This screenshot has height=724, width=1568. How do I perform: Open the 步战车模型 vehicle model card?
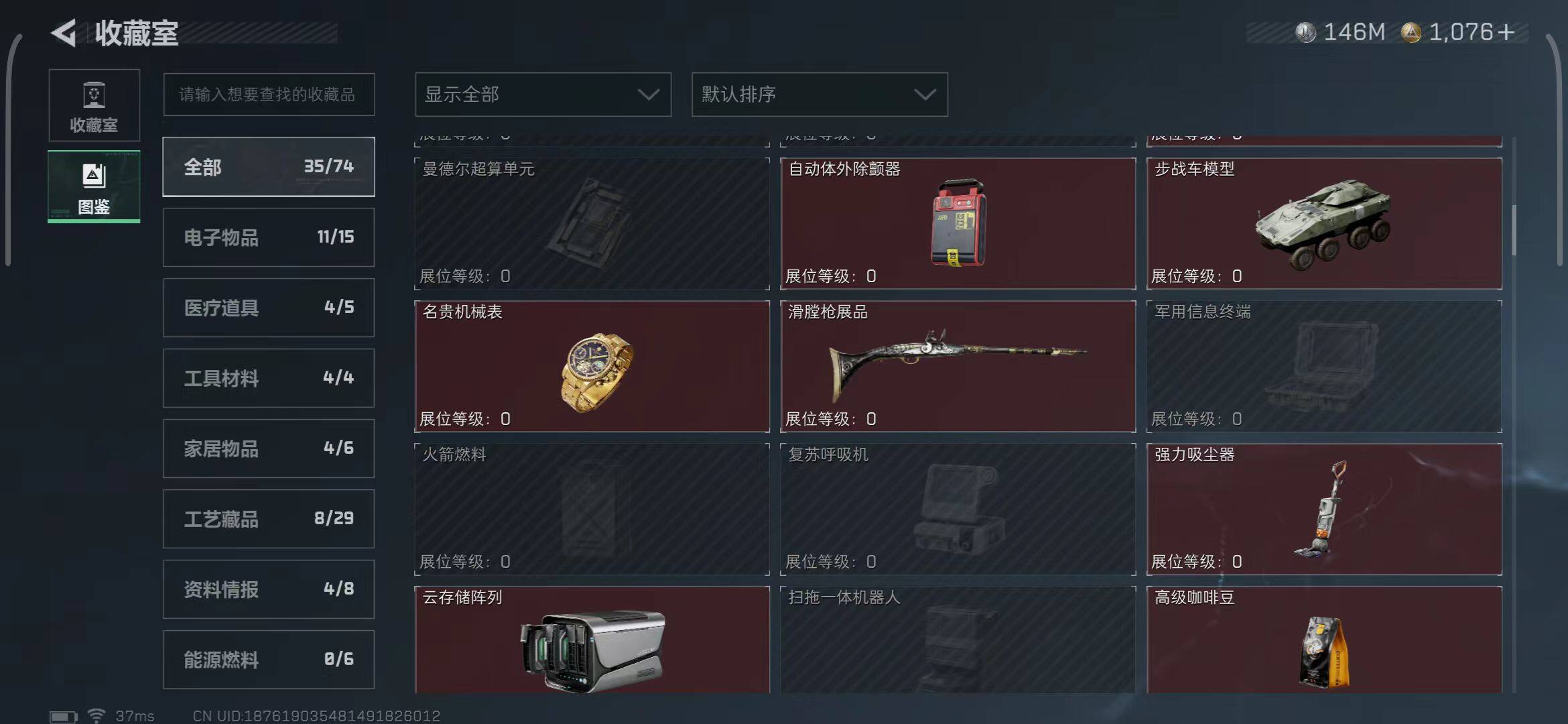(x=1324, y=223)
